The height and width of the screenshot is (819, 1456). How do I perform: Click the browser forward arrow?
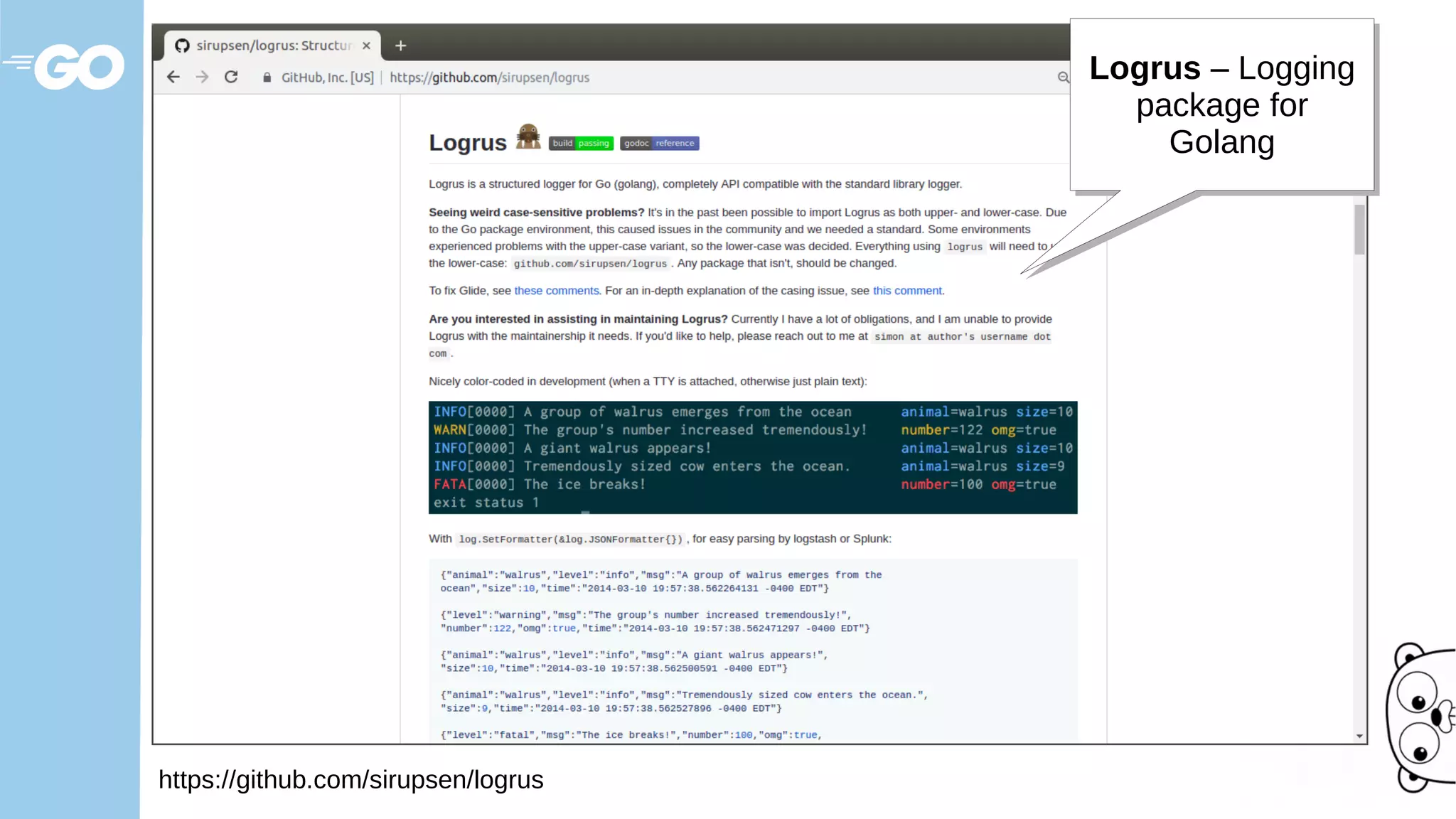coord(203,77)
